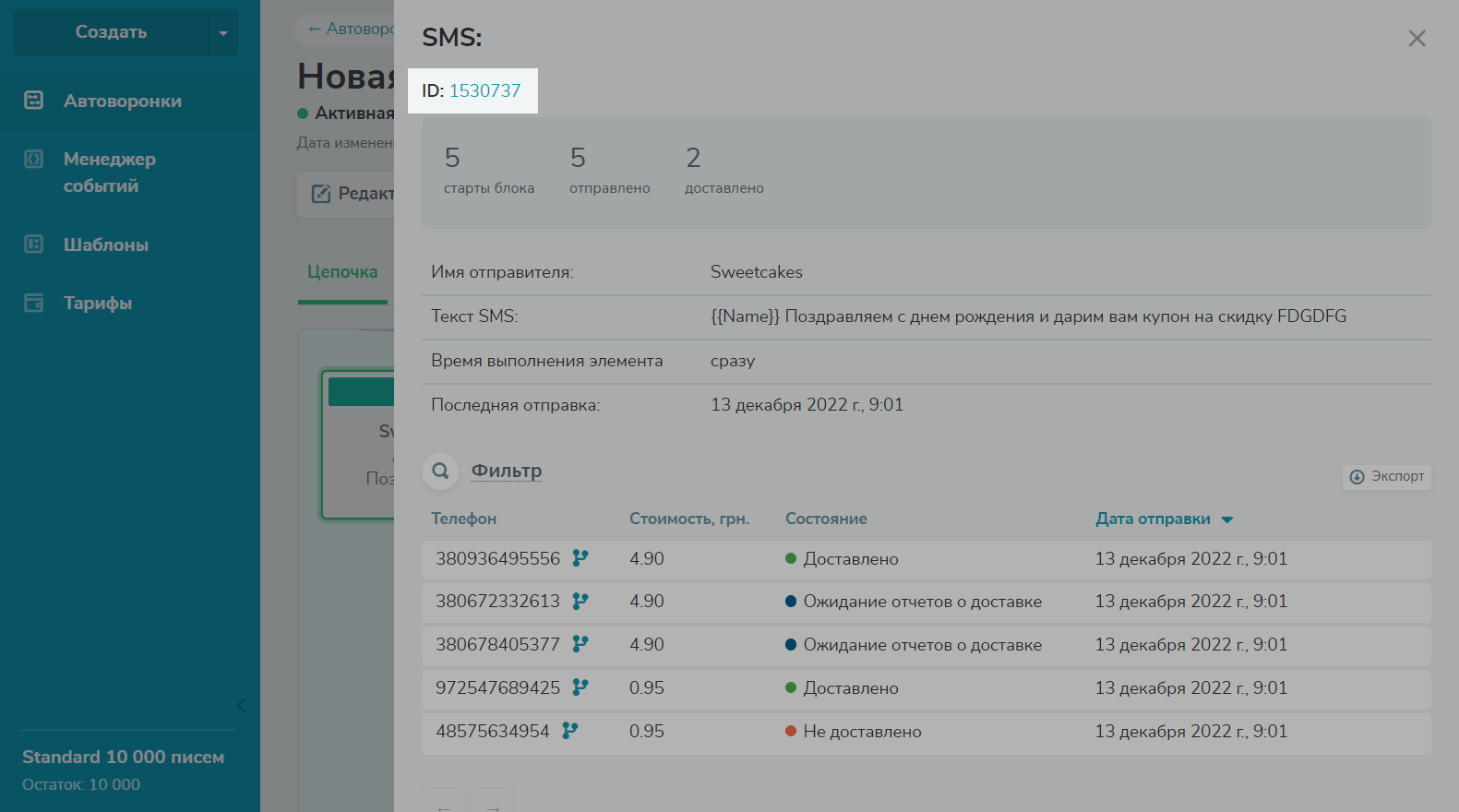Open Менеджер событий in the sidebar

point(109,173)
